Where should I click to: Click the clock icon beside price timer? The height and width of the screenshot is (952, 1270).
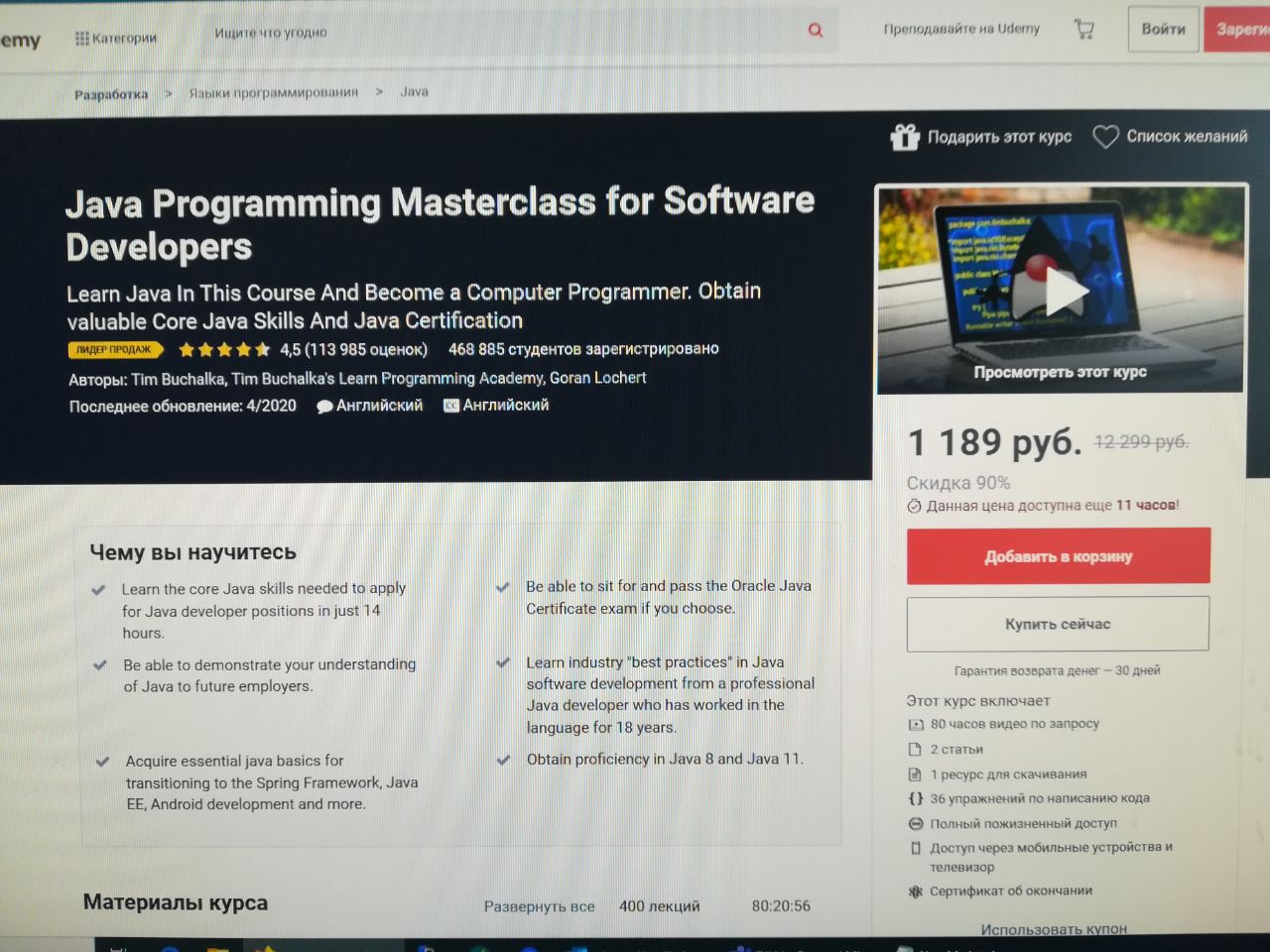pyautogui.click(x=914, y=506)
